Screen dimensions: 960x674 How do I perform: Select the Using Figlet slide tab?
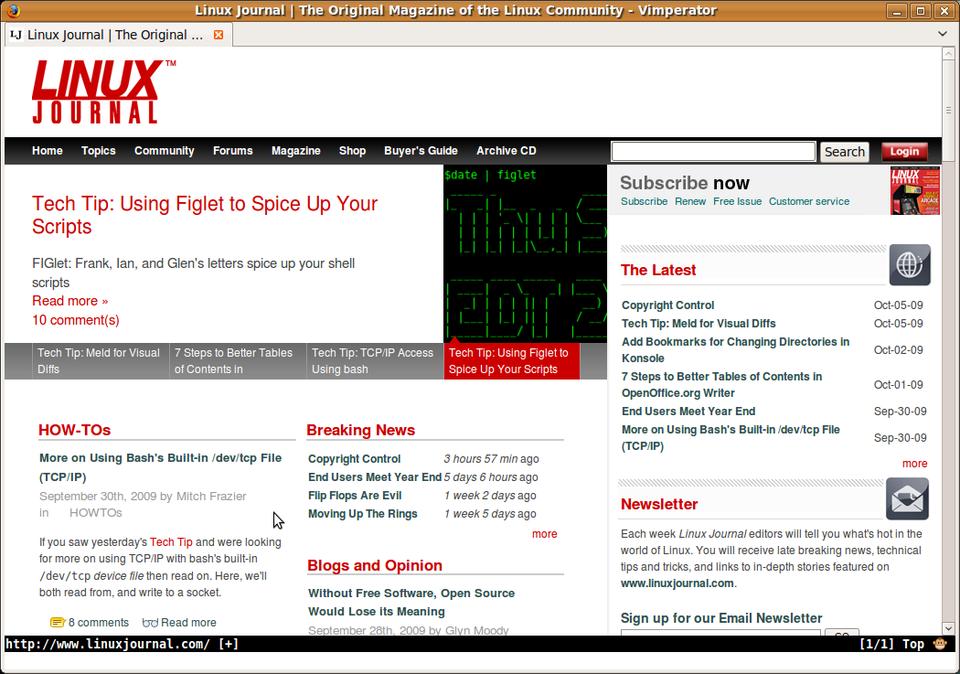coord(512,361)
